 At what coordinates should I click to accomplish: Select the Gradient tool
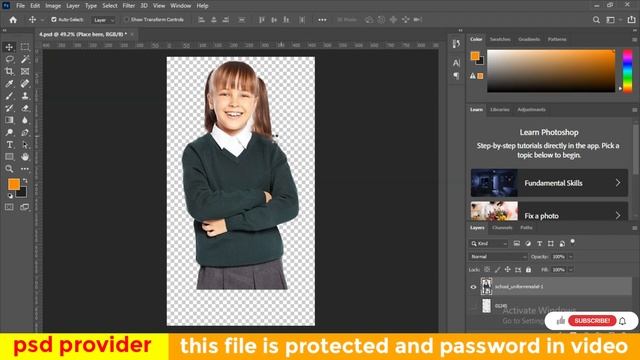9,120
